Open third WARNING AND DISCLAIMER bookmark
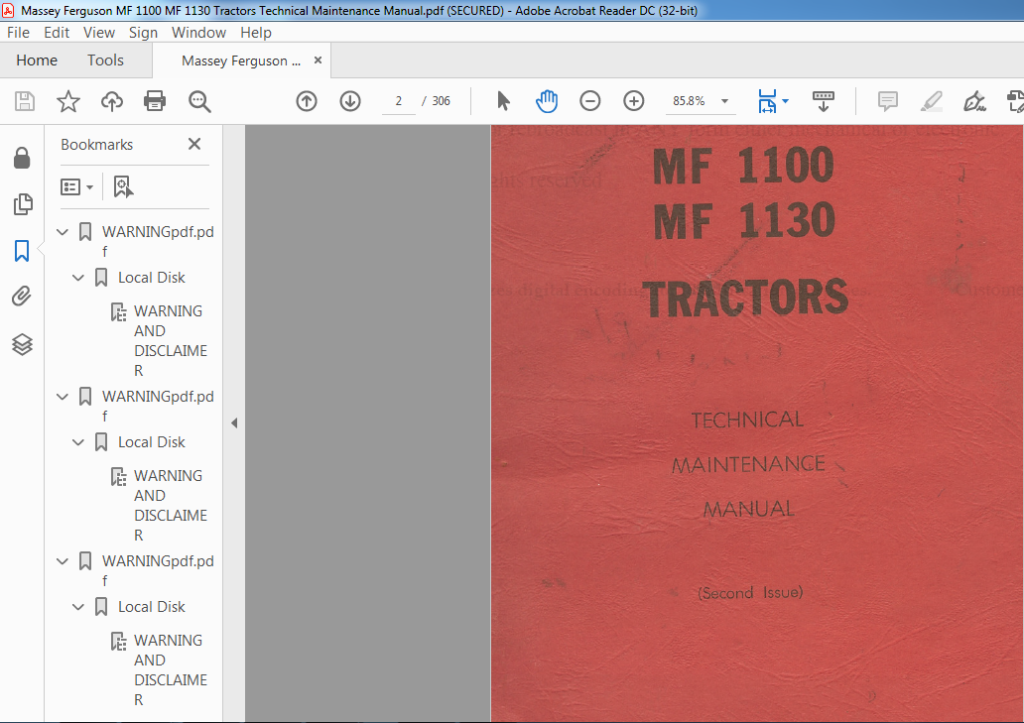The height and width of the screenshot is (723, 1024). click(x=170, y=669)
